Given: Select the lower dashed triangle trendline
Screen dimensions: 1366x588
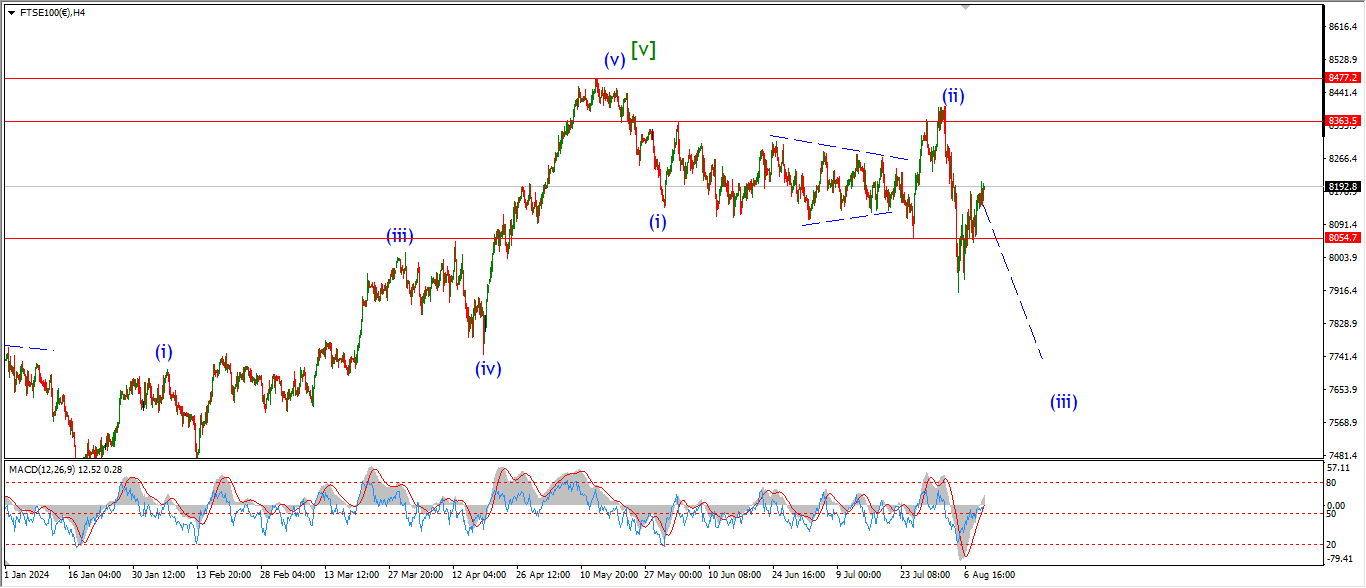Looking at the screenshot, I should tap(846, 218).
